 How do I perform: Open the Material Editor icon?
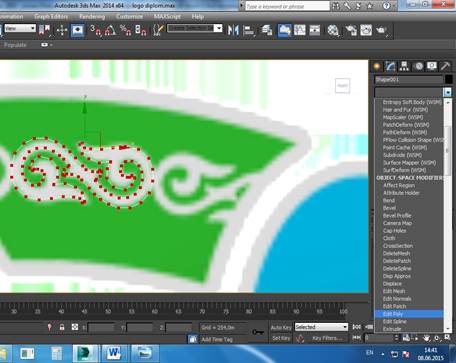click(x=333, y=31)
